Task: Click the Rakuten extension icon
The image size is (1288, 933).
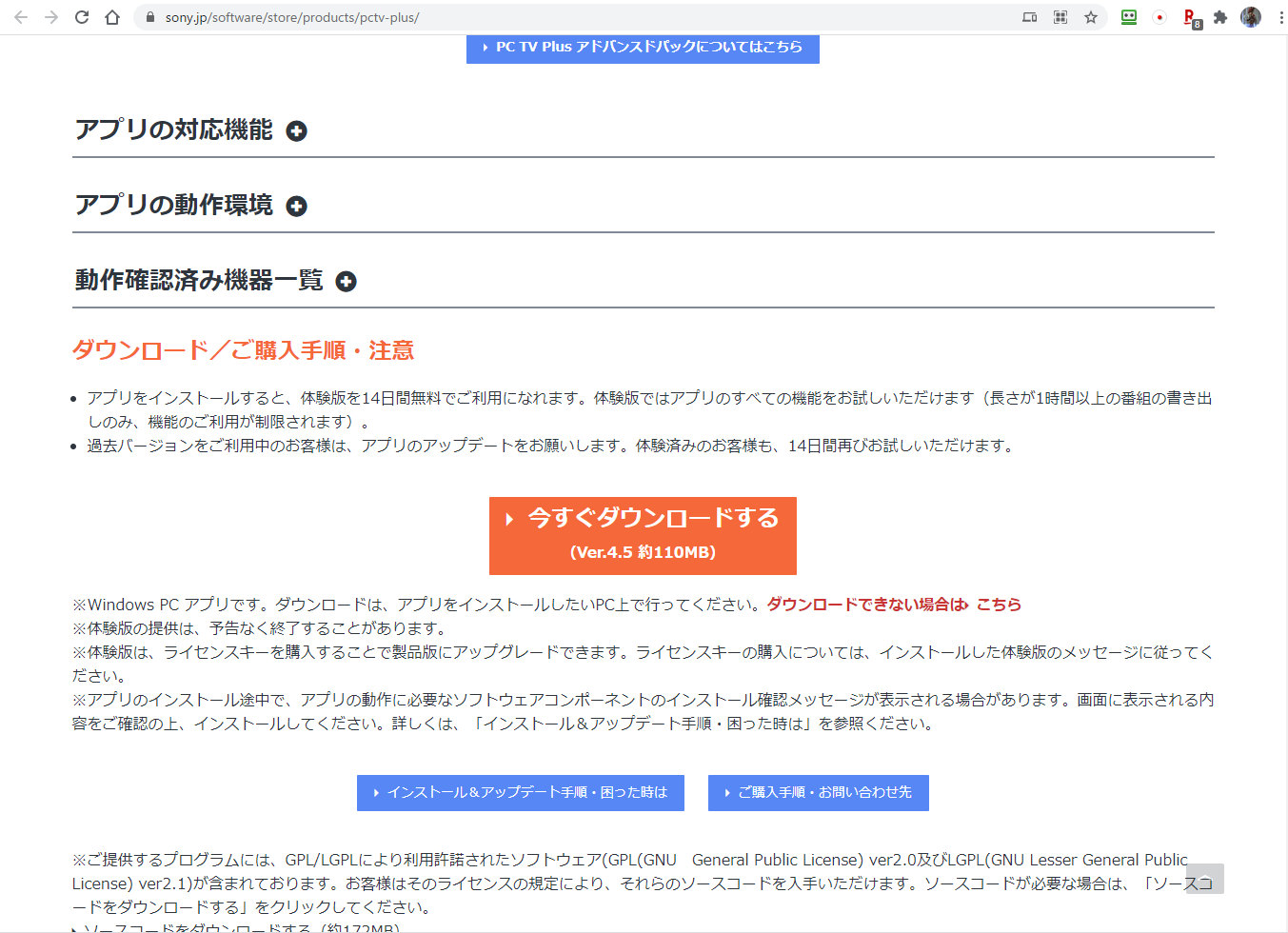Action: (1190, 17)
